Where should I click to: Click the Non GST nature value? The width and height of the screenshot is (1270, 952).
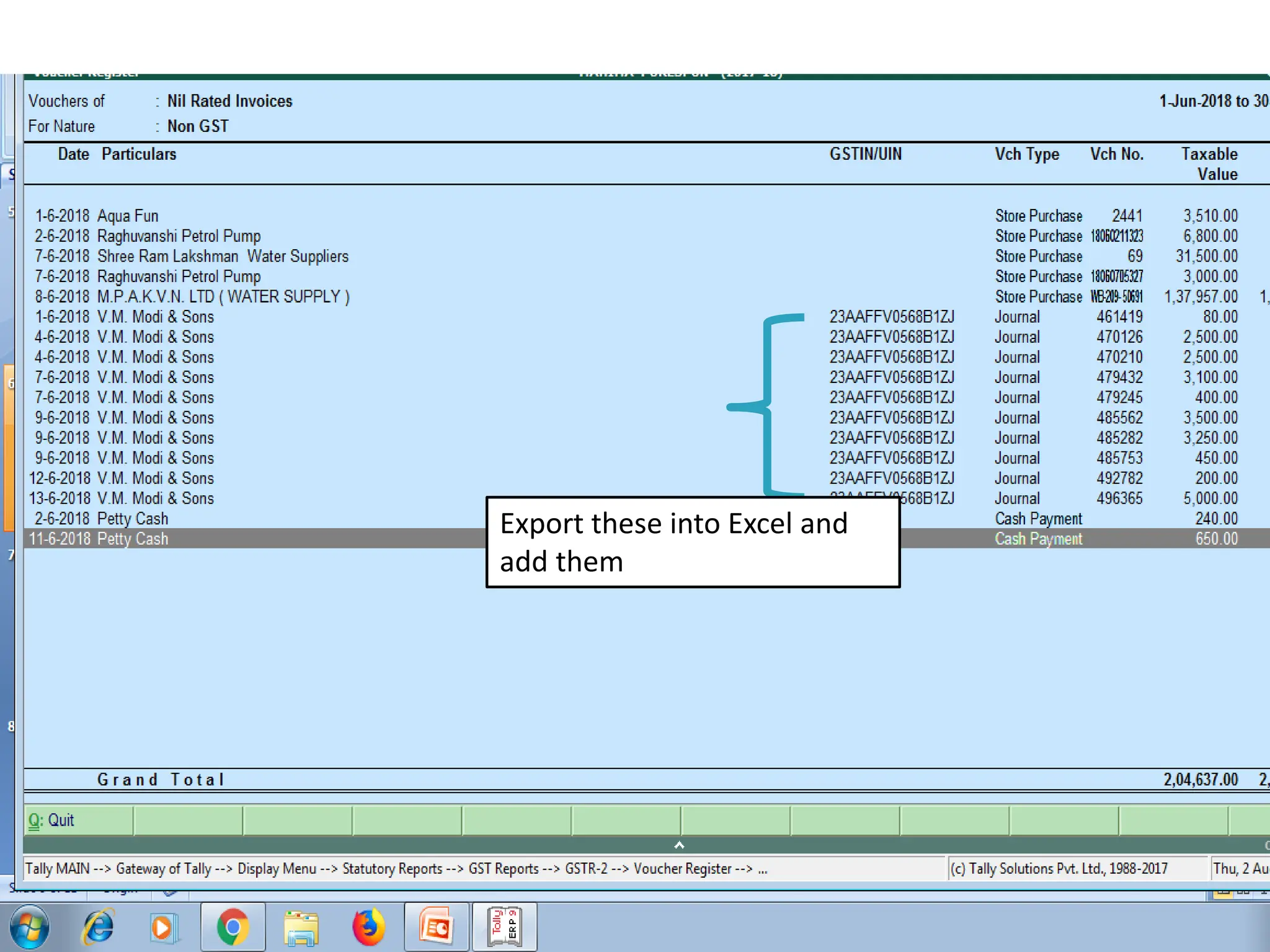pos(198,126)
